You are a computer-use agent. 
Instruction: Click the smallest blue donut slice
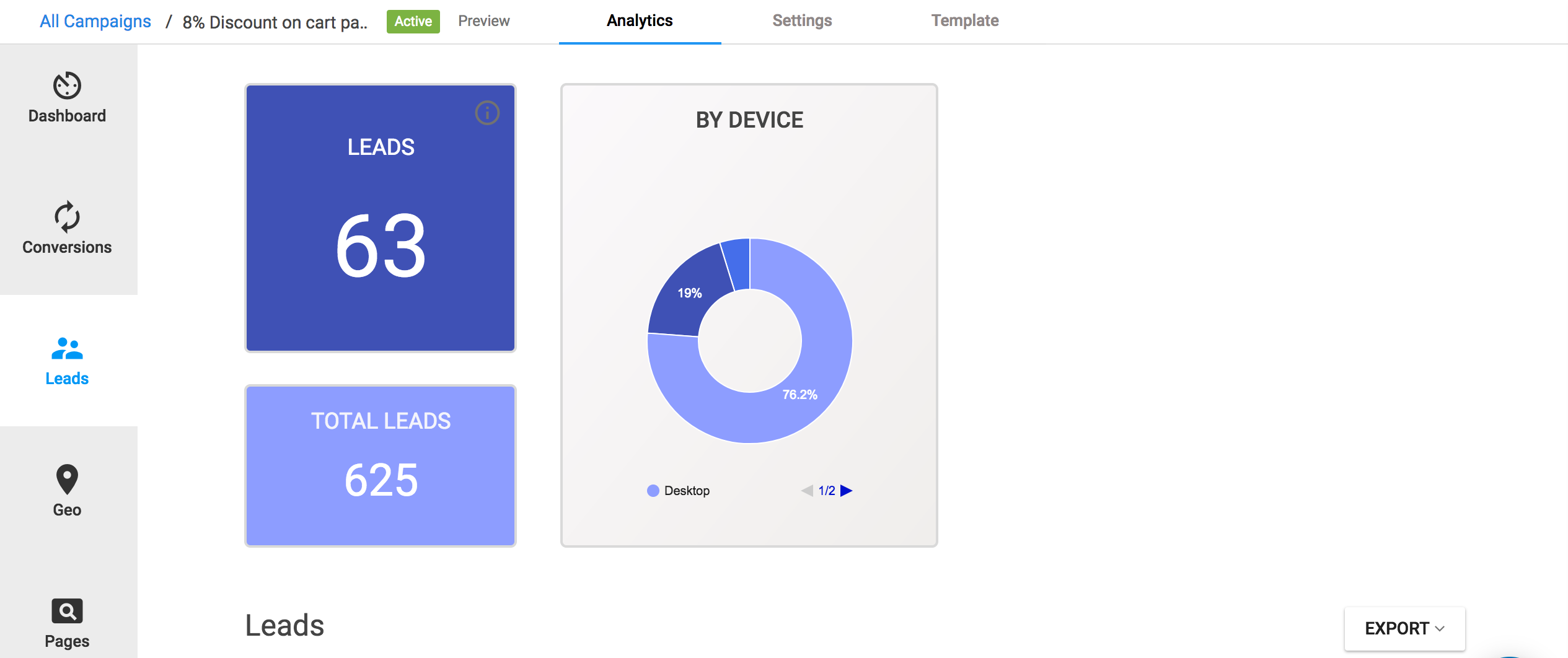tap(739, 263)
